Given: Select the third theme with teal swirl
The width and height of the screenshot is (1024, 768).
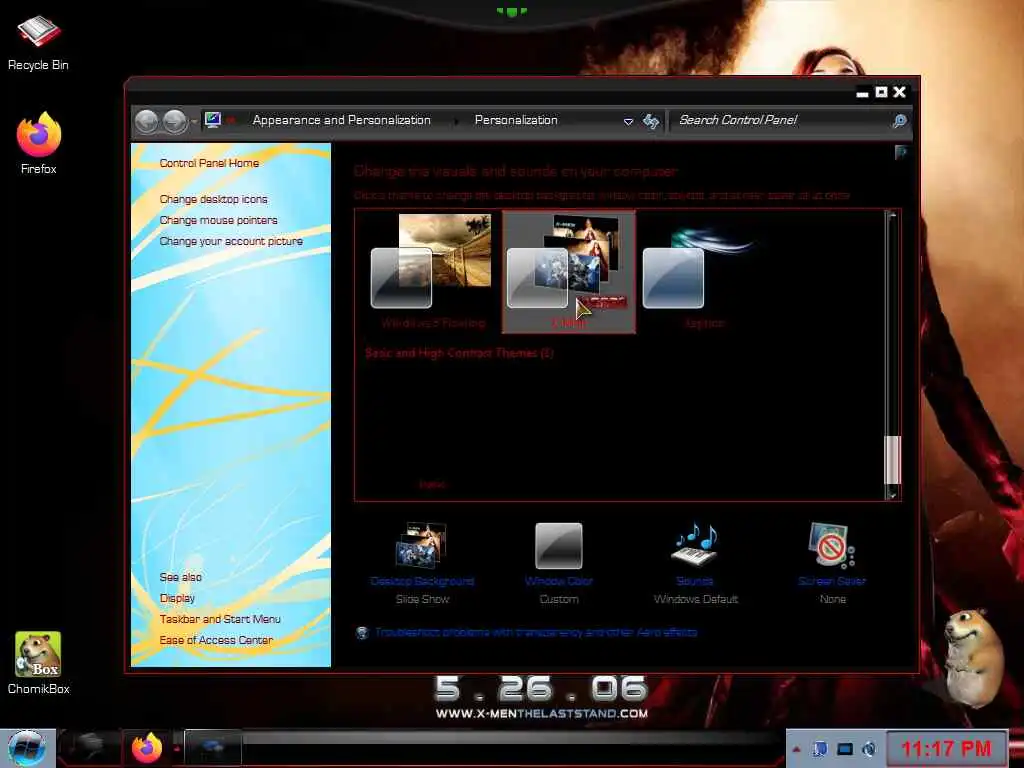Looking at the screenshot, I should tap(704, 272).
